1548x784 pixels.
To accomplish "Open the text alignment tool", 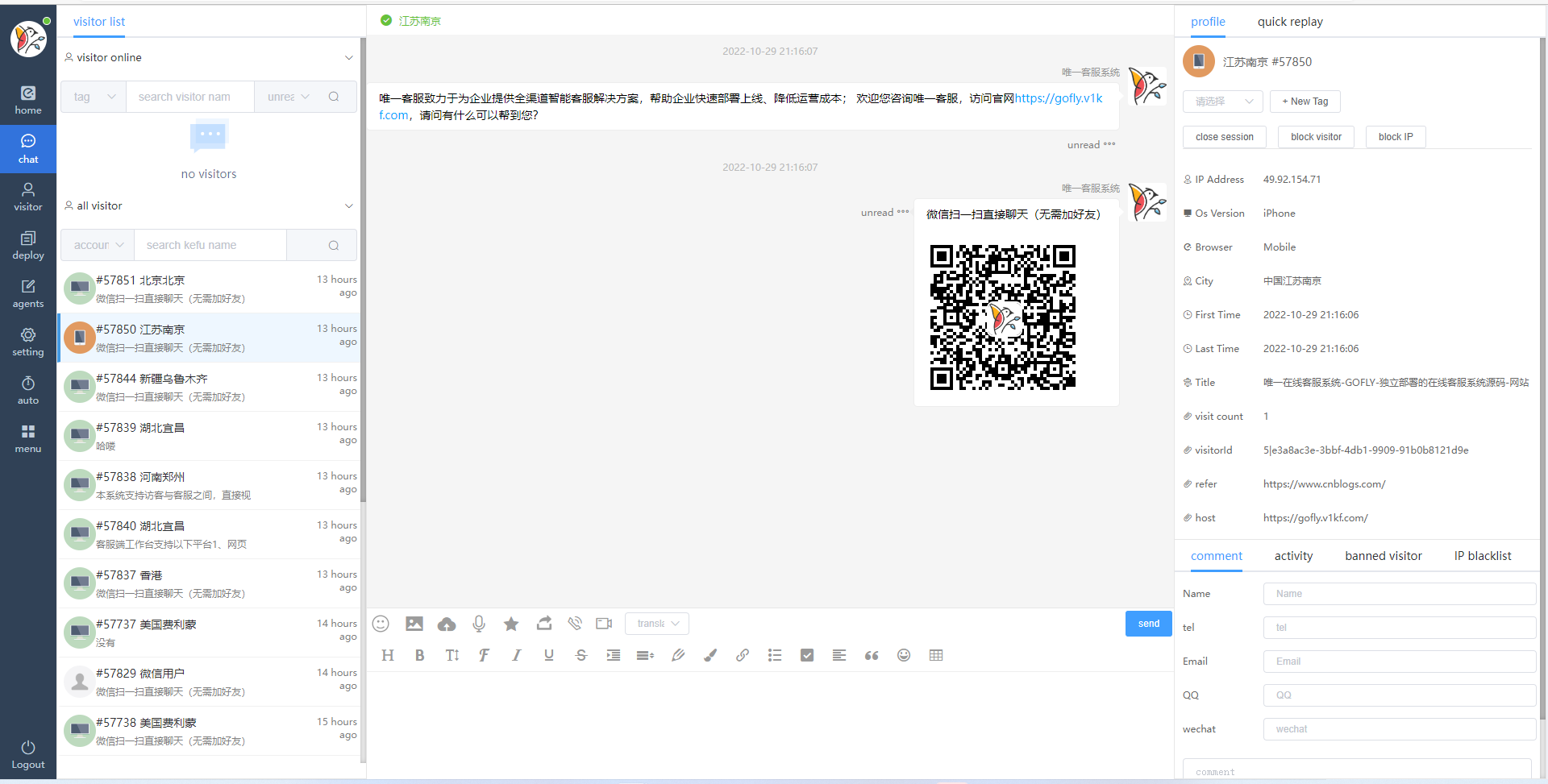I will [x=839, y=655].
